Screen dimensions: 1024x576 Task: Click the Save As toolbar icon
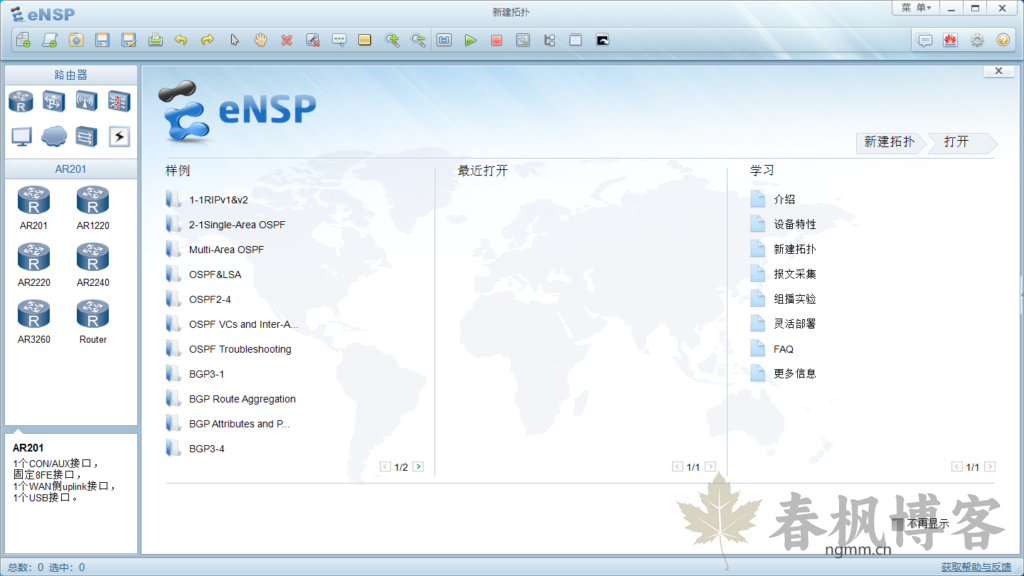tap(129, 40)
